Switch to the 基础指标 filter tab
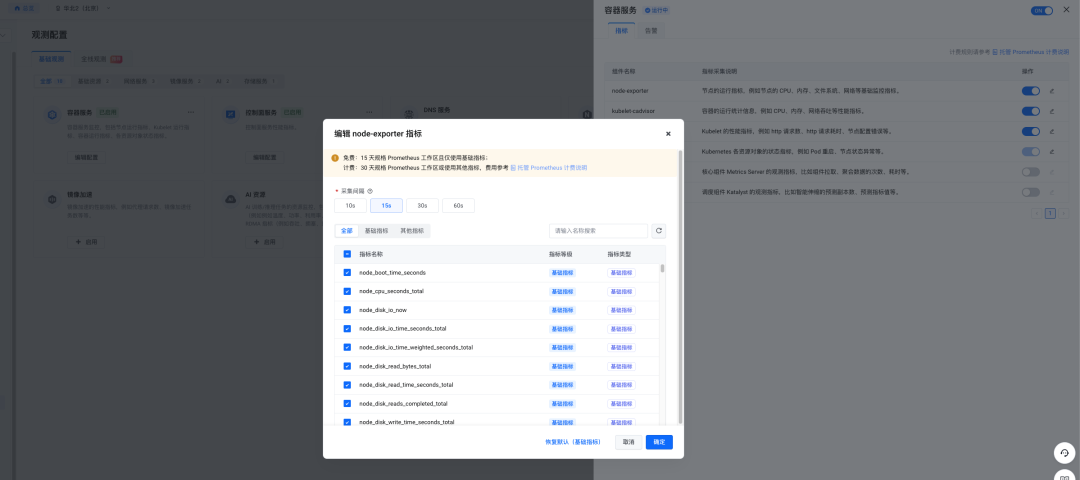The width and height of the screenshot is (1080, 480). click(376, 231)
